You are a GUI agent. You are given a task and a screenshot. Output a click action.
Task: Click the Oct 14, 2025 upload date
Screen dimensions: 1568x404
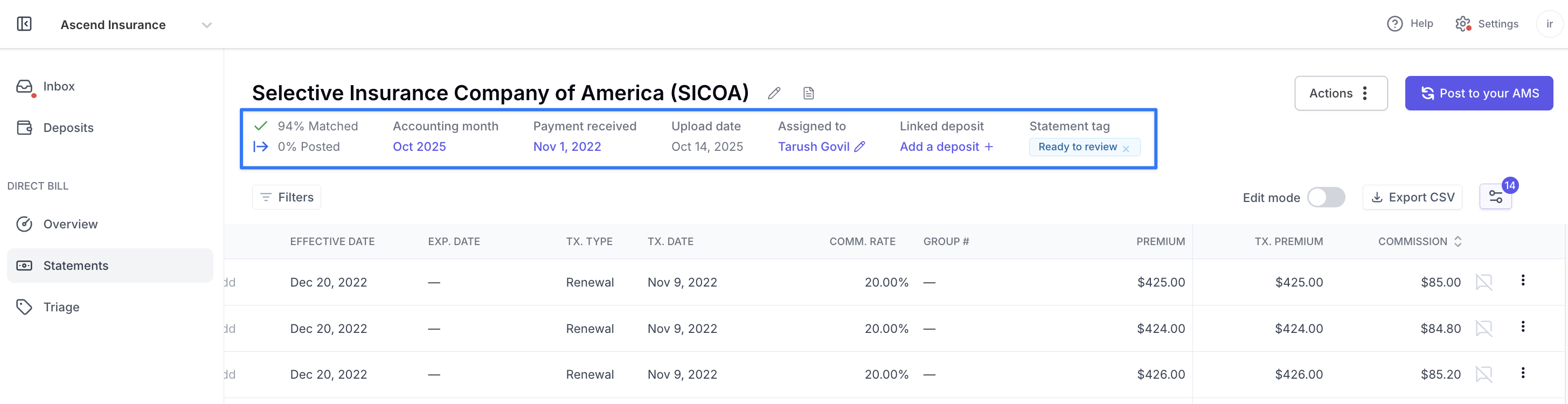pos(707,147)
